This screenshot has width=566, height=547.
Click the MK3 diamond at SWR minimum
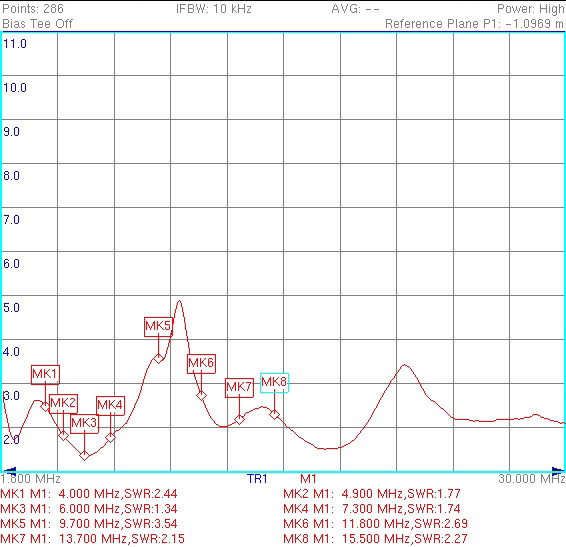click(x=84, y=456)
